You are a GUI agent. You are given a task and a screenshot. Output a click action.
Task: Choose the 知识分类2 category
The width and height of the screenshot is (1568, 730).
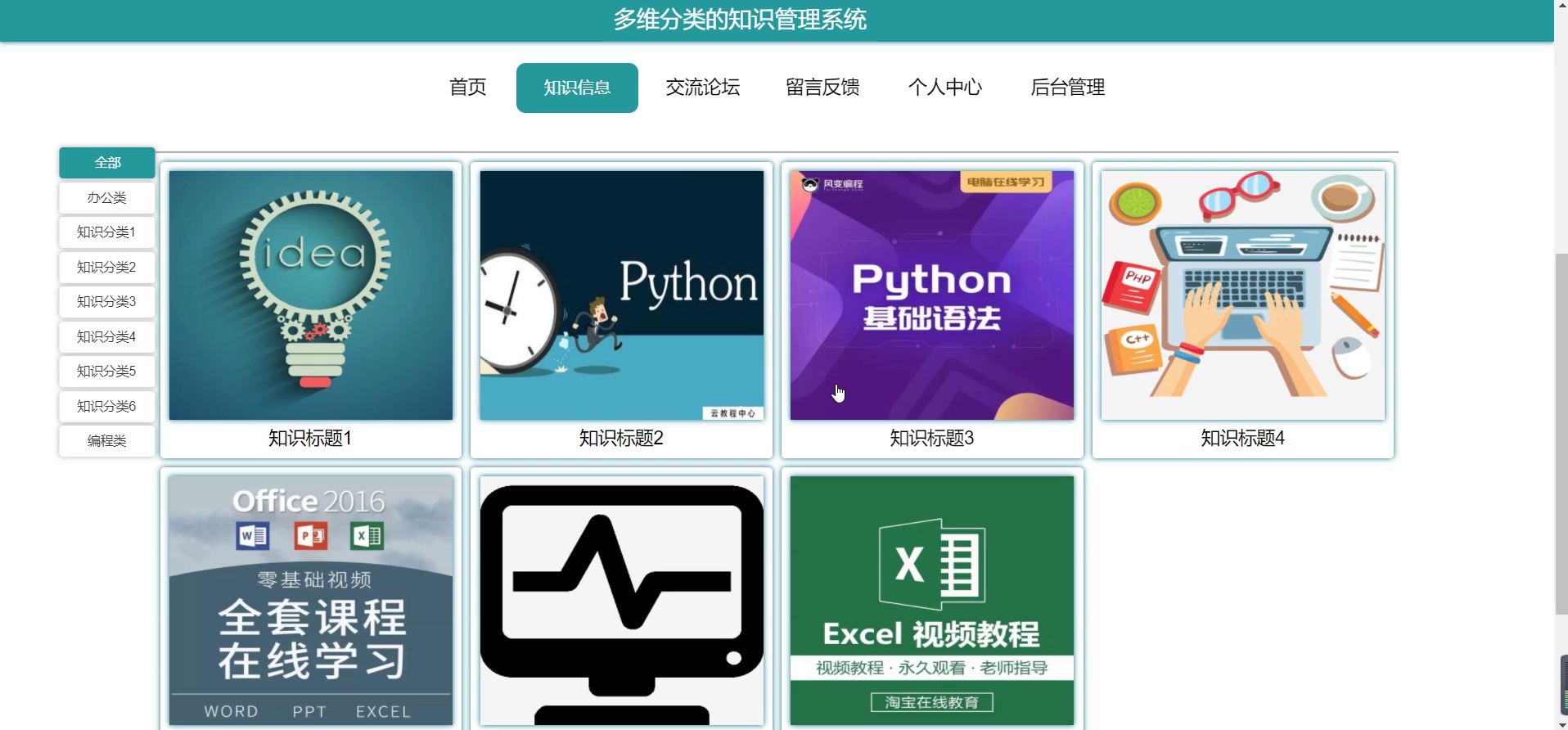107,267
